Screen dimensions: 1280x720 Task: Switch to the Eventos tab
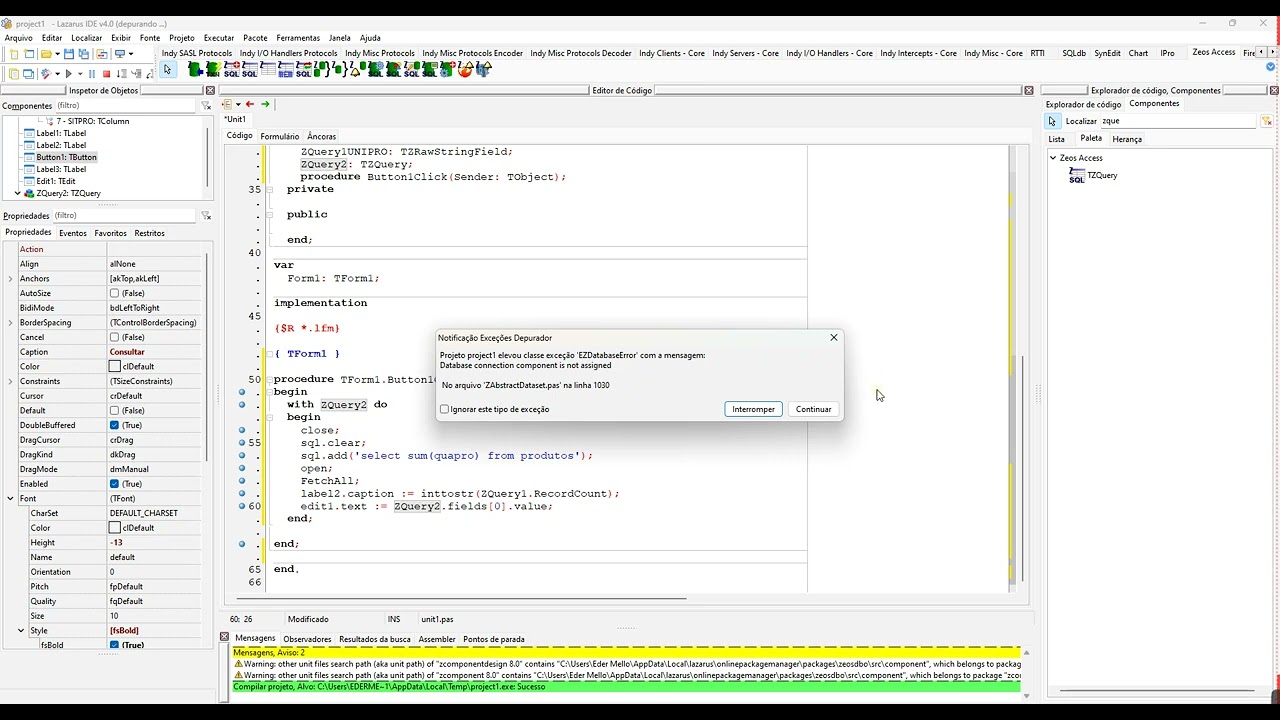tap(73, 233)
